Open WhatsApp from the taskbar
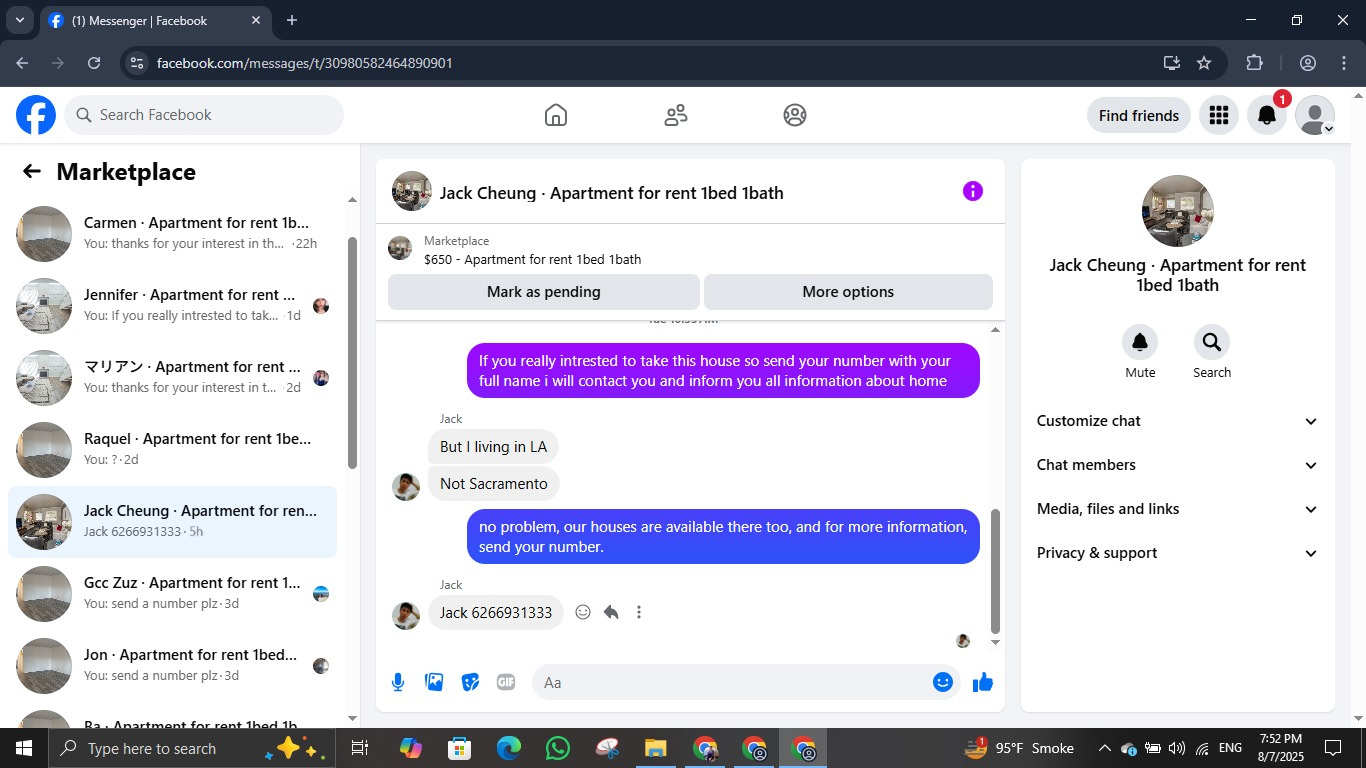The height and width of the screenshot is (768, 1366). pyautogui.click(x=558, y=748)
